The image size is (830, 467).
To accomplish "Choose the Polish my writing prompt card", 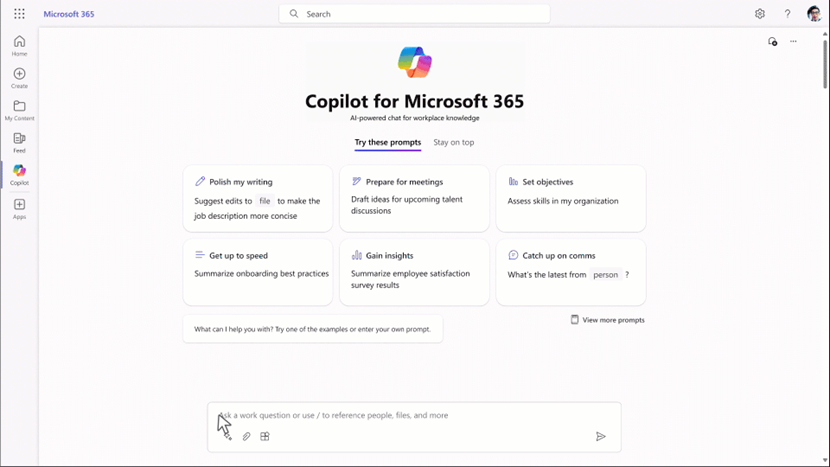I will click(x=258, y=198).
